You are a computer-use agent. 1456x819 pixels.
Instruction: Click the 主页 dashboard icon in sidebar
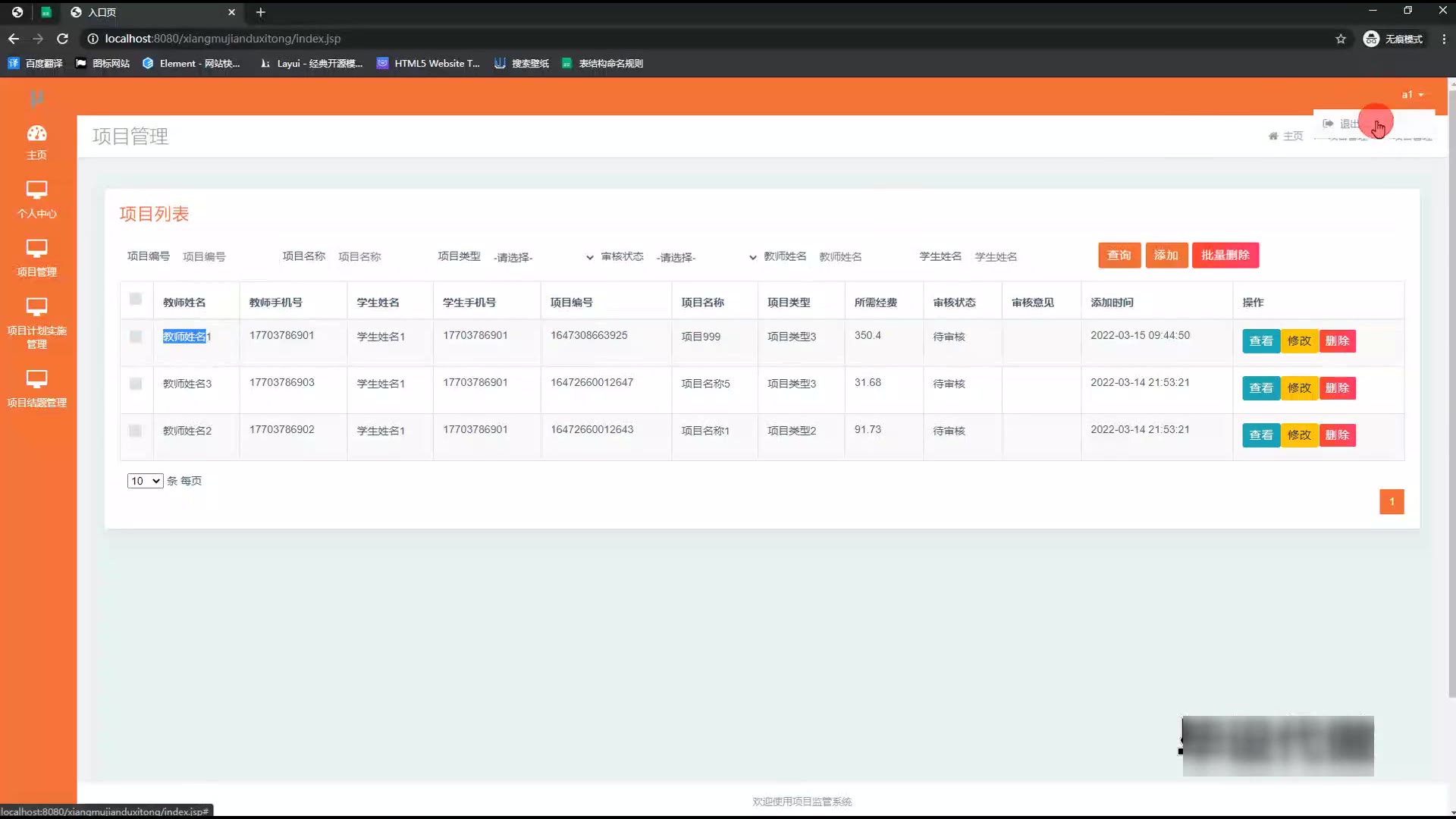(x=36, y=133)
